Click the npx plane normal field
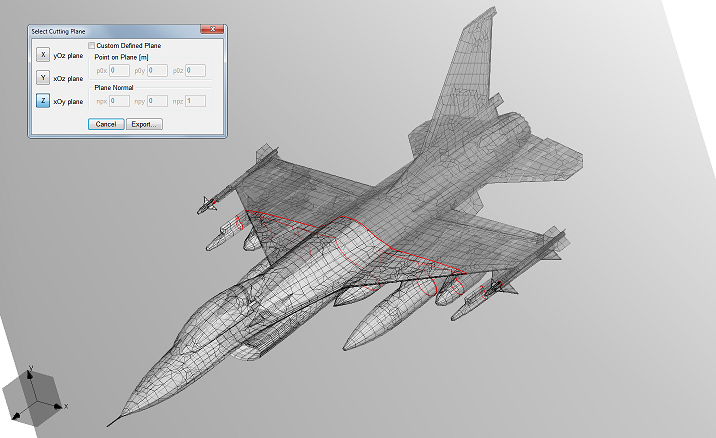The image size is (716, 438). [118, 101]
